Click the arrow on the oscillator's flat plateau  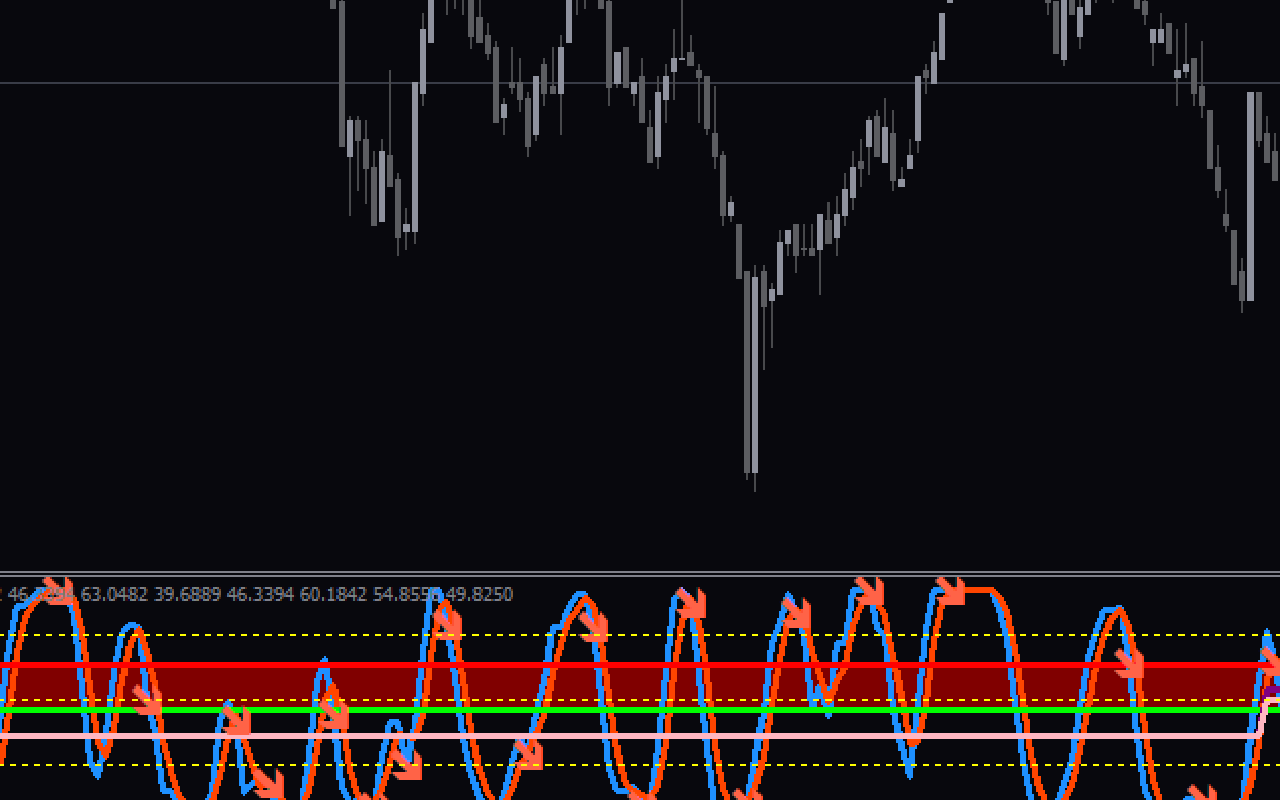pyautogui.click(x=950, y=590)
